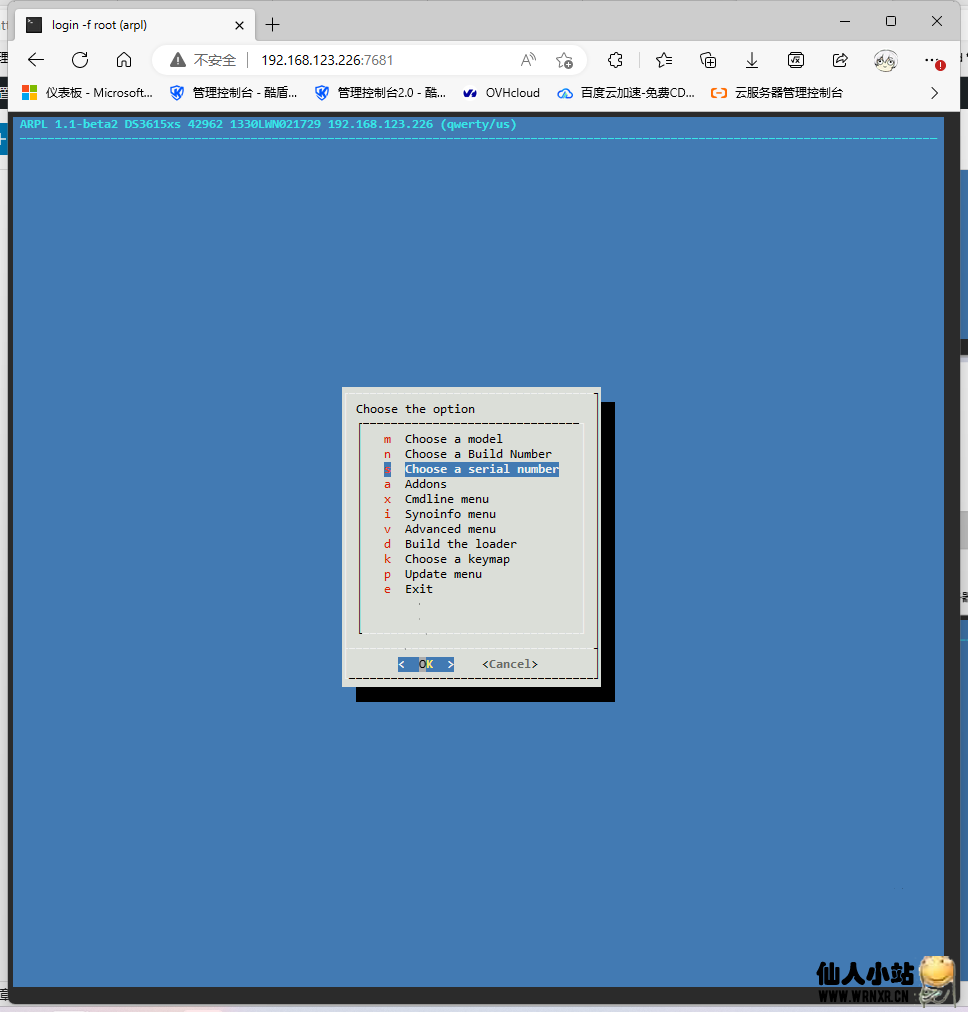Image resolution: width=968 pixels, height=1012 pixels.
Task: Select the 'Build the loader' menu option
Action: 460,544
